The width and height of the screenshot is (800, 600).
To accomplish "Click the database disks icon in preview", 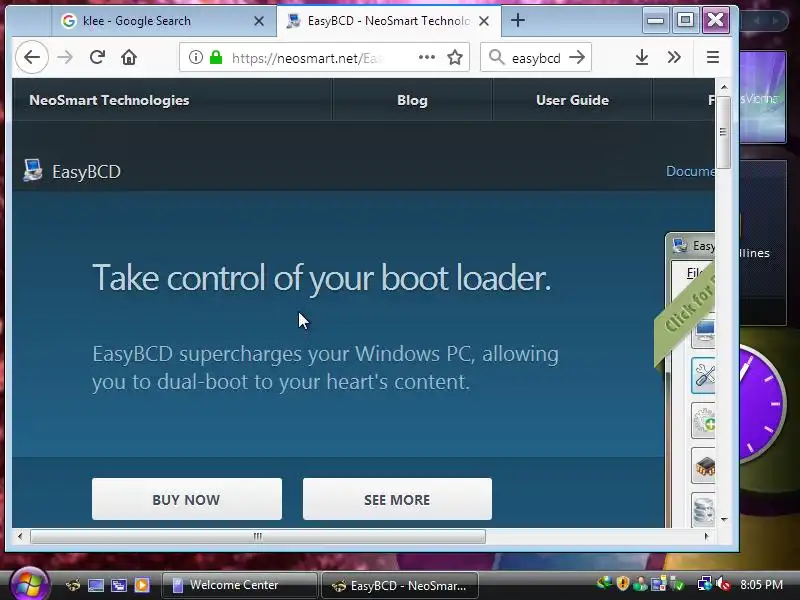I will [x=704, y=509].
